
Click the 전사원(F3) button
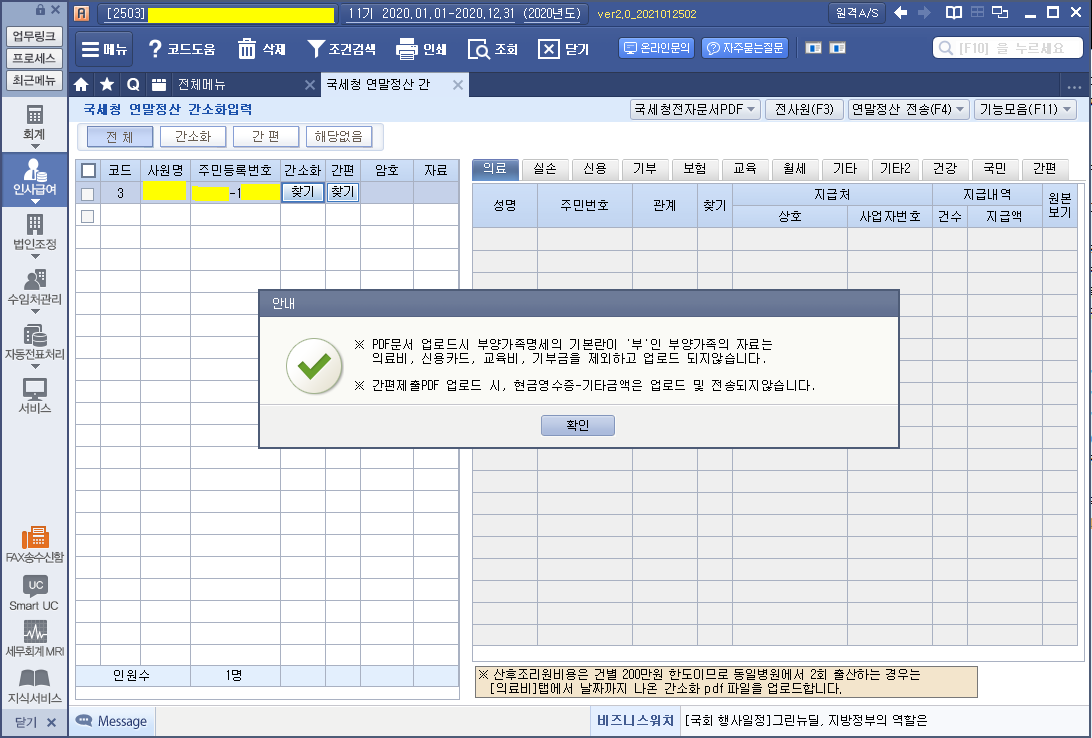coord(804,109)
